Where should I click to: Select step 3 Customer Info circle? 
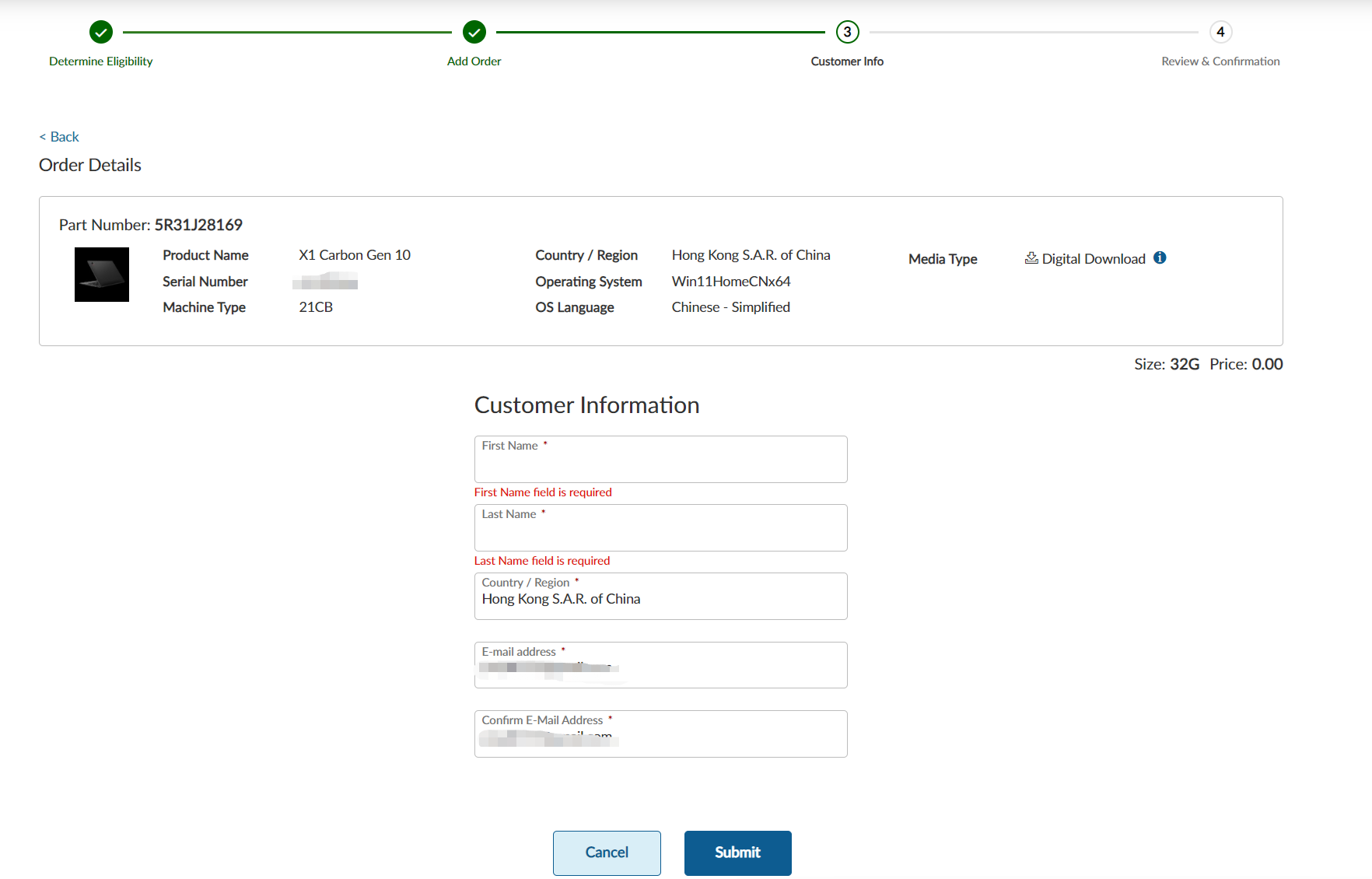coord(847,32)
